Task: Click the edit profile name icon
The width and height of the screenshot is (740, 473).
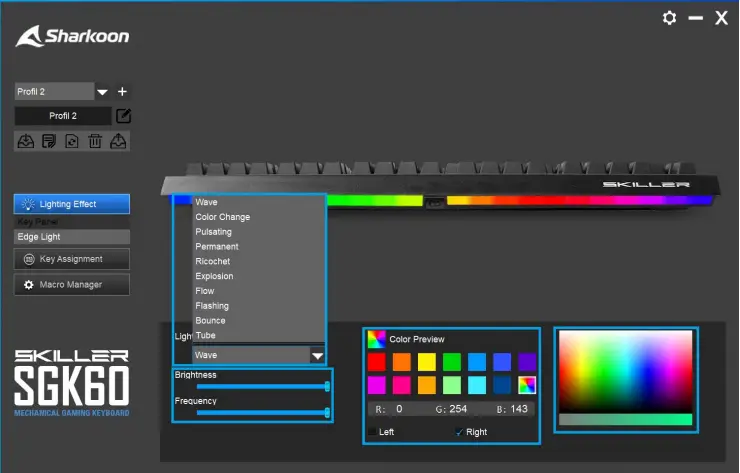Action: pyautogui.click(x=123, y=116)
